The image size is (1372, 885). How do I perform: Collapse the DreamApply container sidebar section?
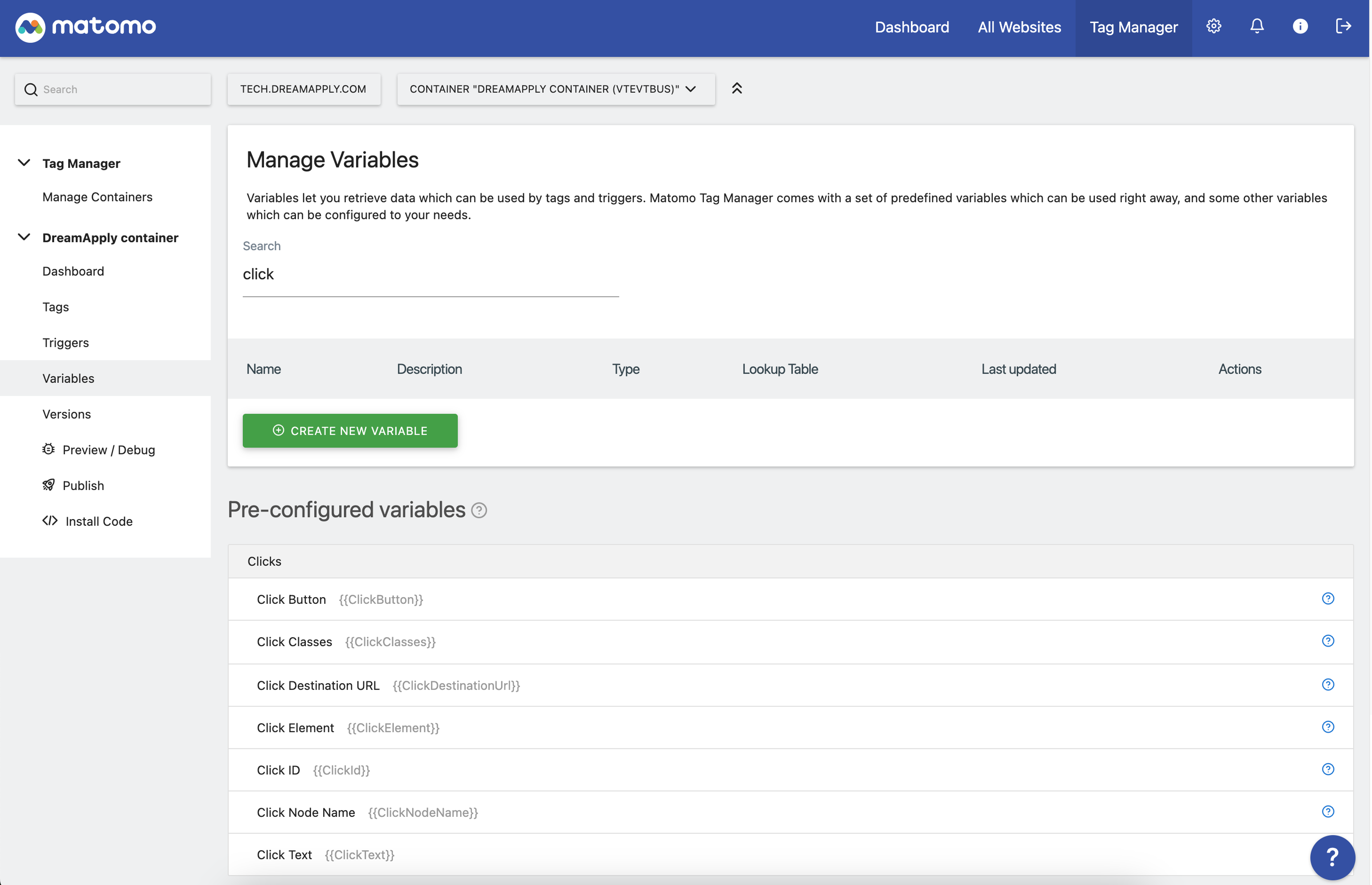point(24,237)
